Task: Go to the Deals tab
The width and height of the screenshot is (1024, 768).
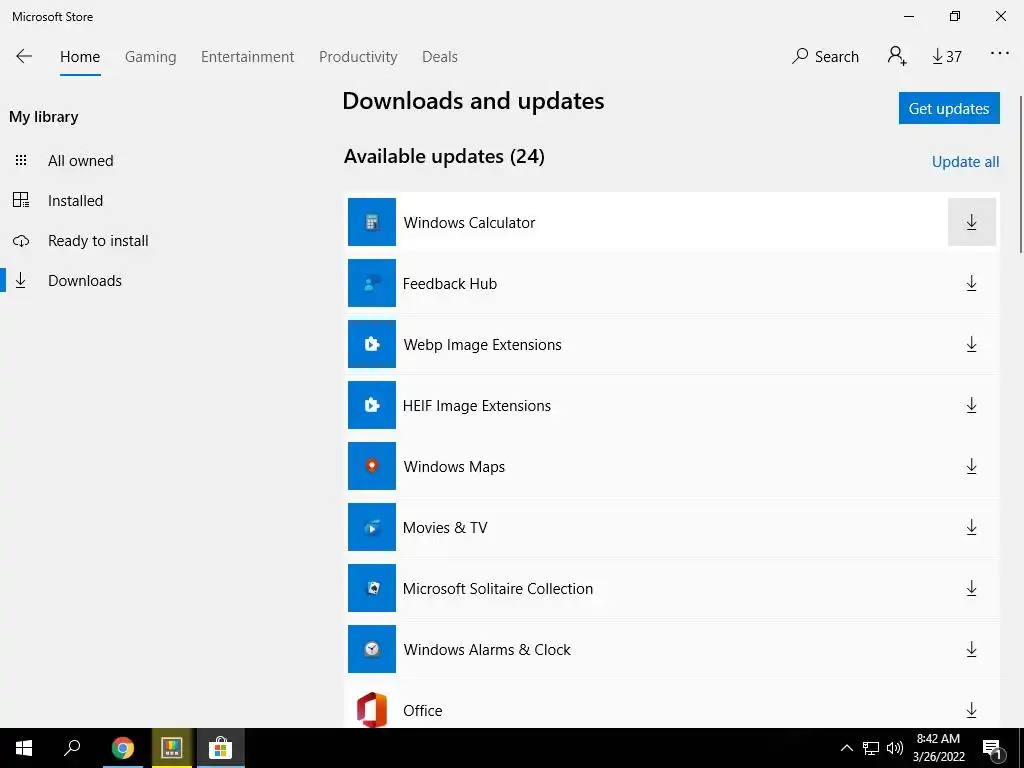Action: pos(440,57)
